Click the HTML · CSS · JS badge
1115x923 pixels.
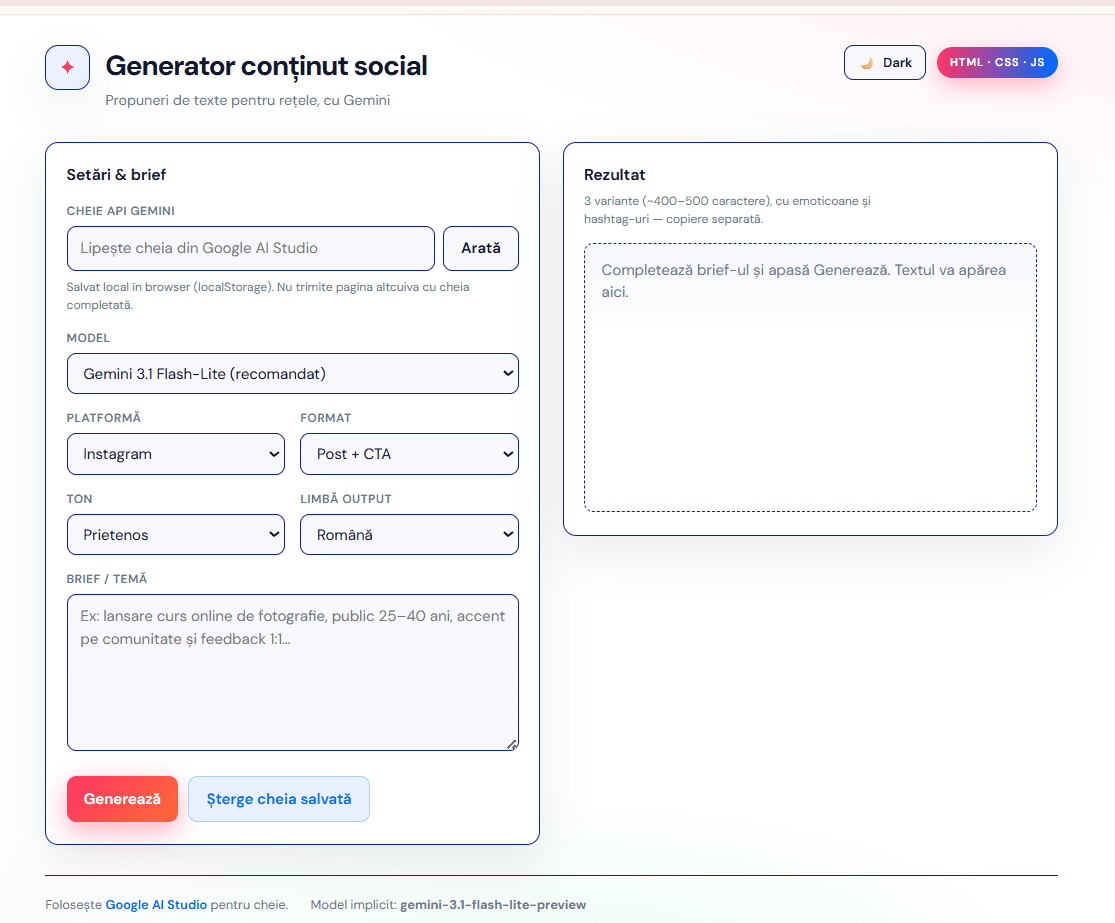pos(997,63)
